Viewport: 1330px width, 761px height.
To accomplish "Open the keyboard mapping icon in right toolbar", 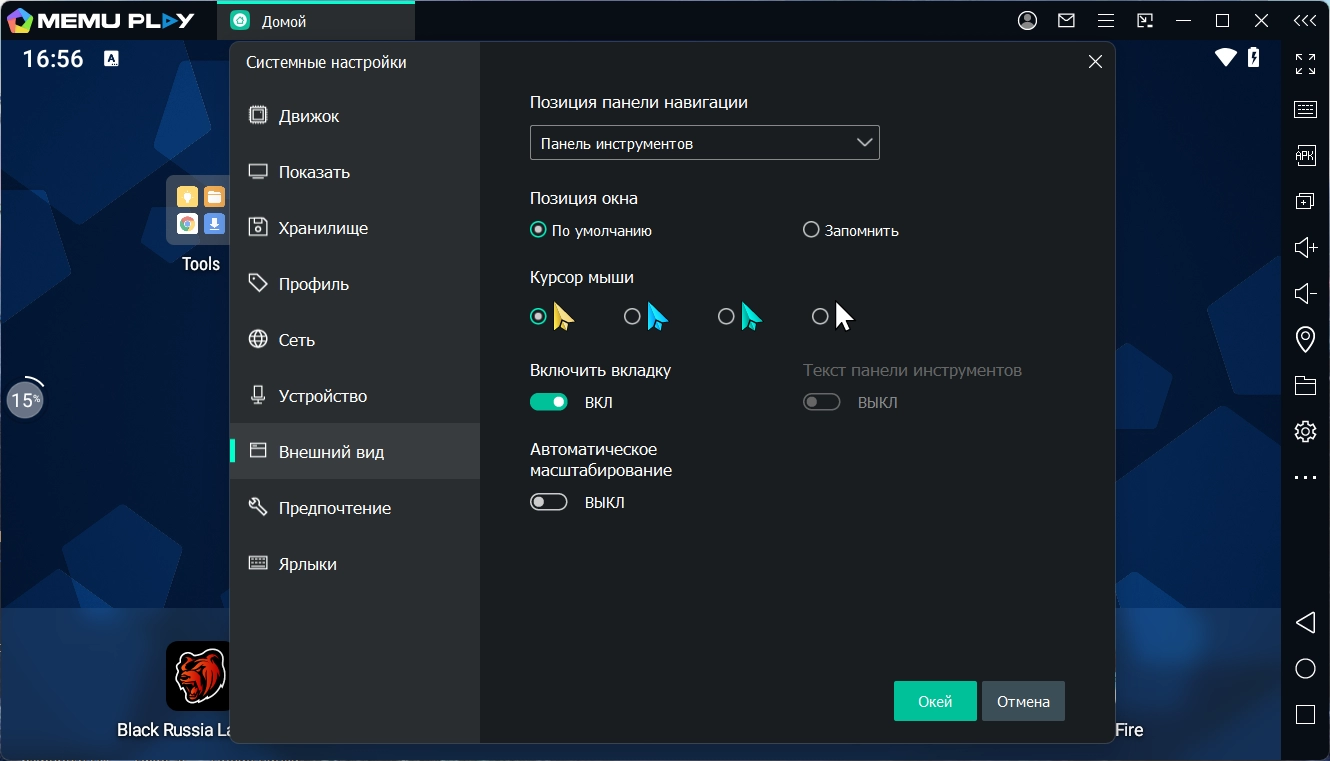I will pos(1305,110).
